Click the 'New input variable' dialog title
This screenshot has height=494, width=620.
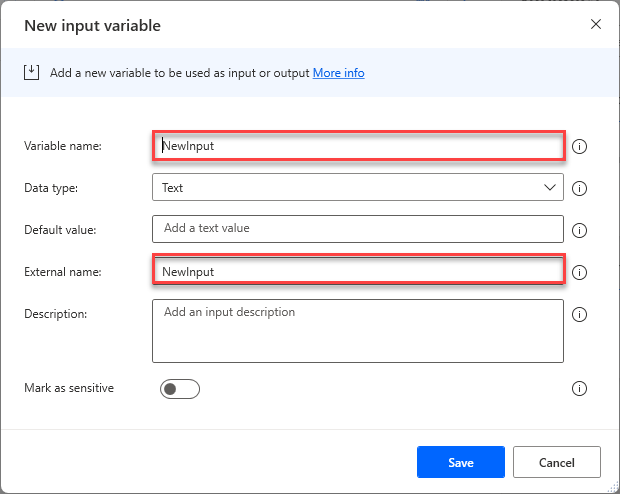pos(93,26)
